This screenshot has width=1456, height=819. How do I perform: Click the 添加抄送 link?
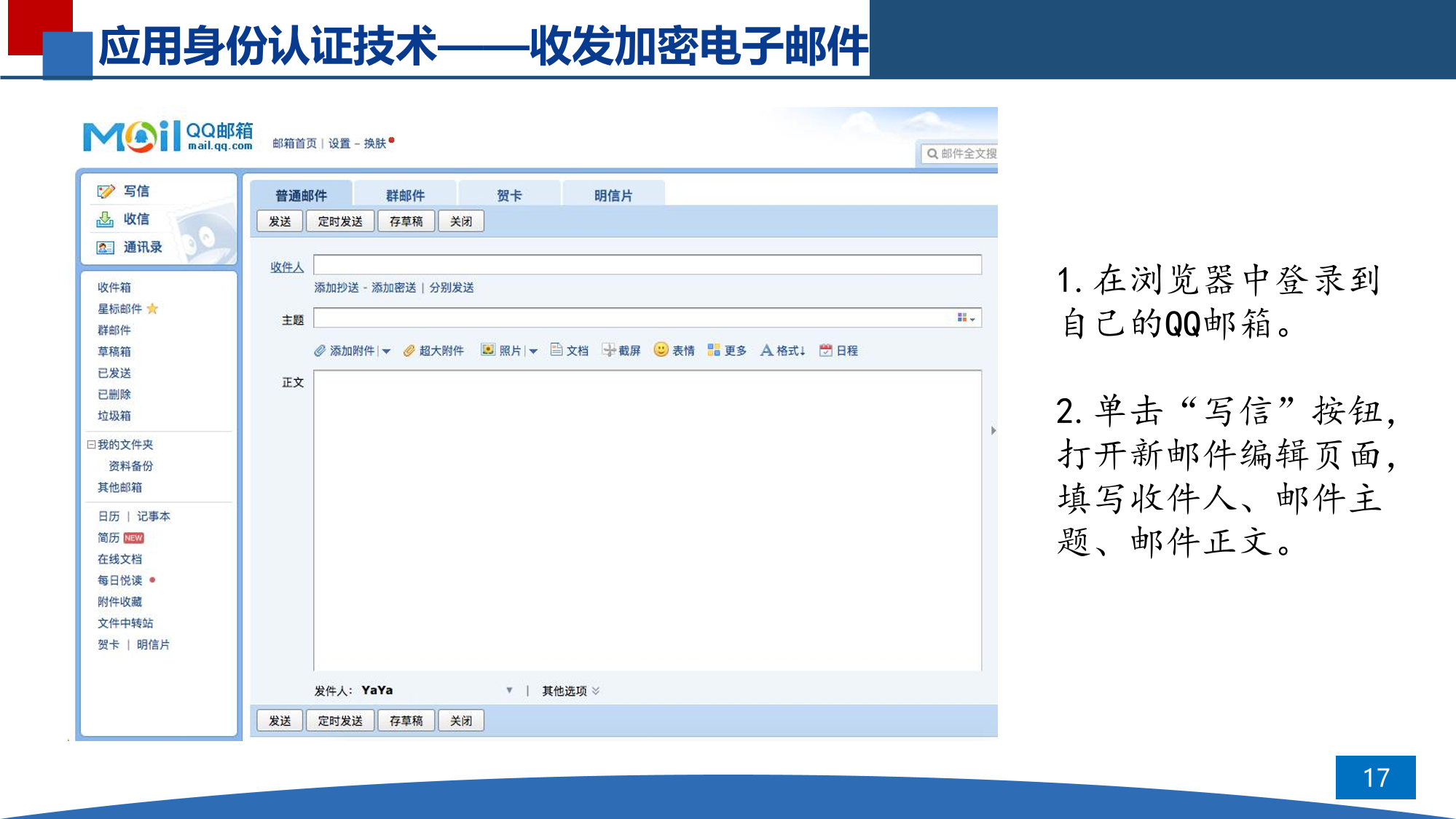pos(337,288)
